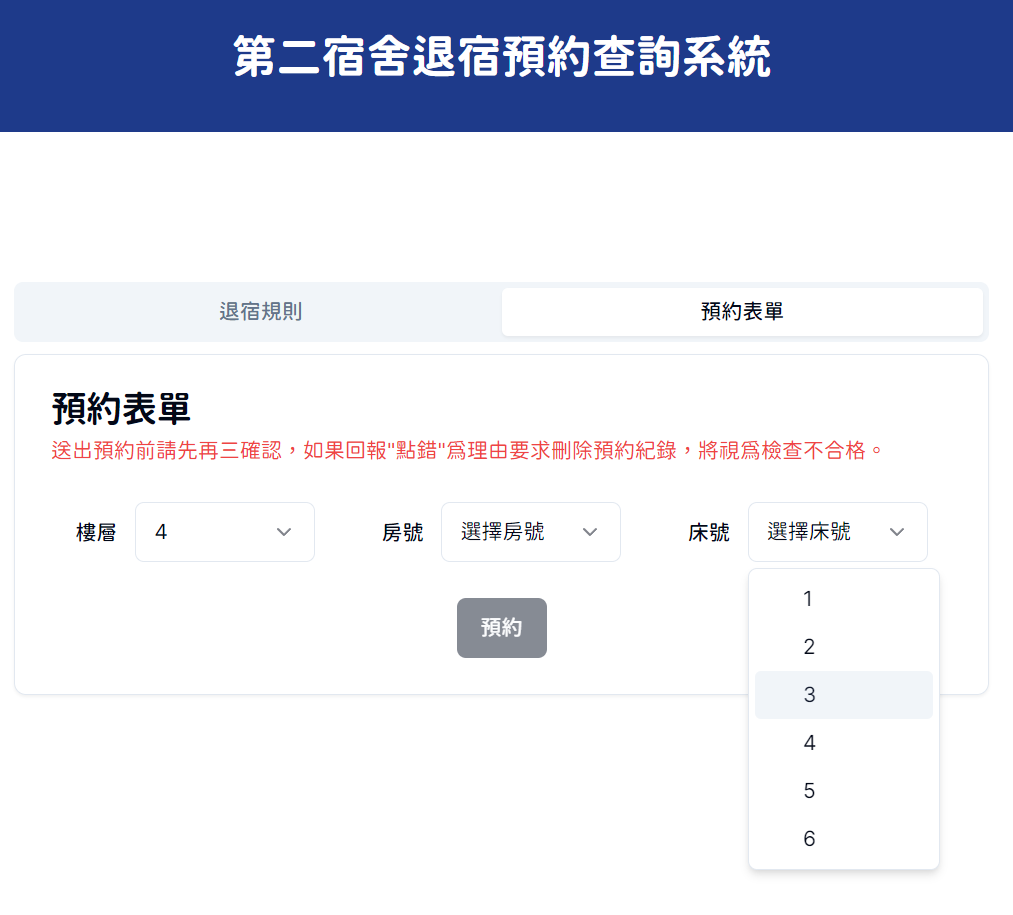Click the 房號 field label
Viewport: 1013px width, 915px height.
[403, 532]
